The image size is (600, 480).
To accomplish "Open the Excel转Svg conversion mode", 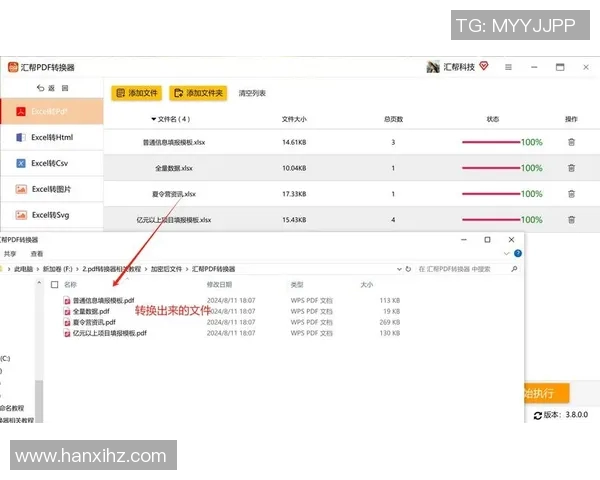I will pos(52,215).
